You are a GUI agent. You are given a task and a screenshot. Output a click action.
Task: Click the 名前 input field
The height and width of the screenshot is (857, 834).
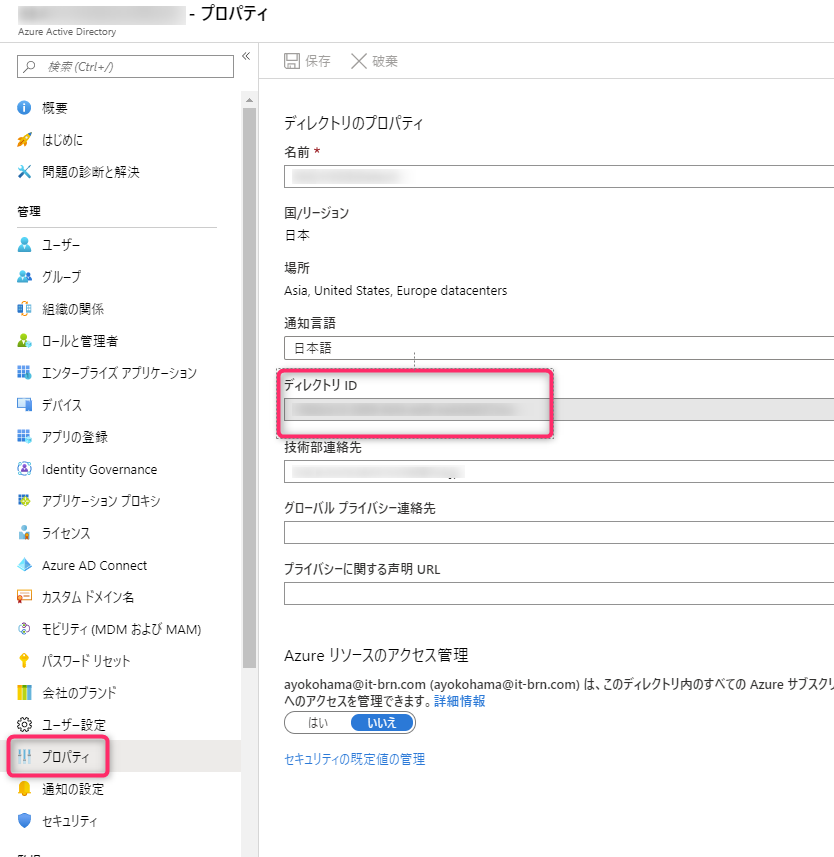coord(559,177)
